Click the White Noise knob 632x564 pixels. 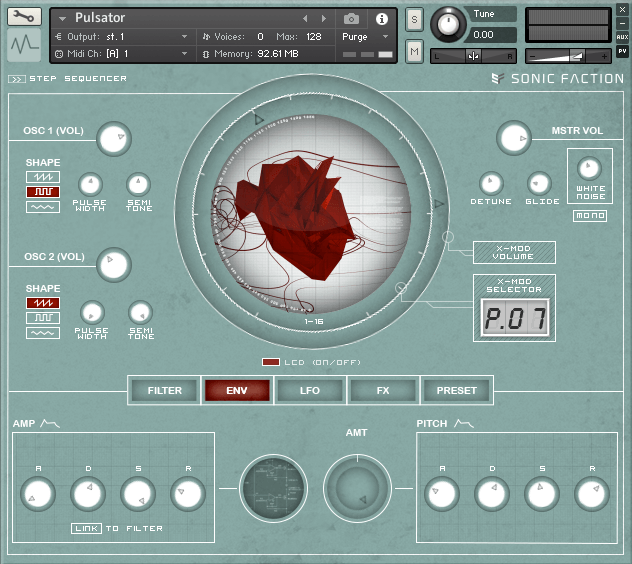pos(589,168)
